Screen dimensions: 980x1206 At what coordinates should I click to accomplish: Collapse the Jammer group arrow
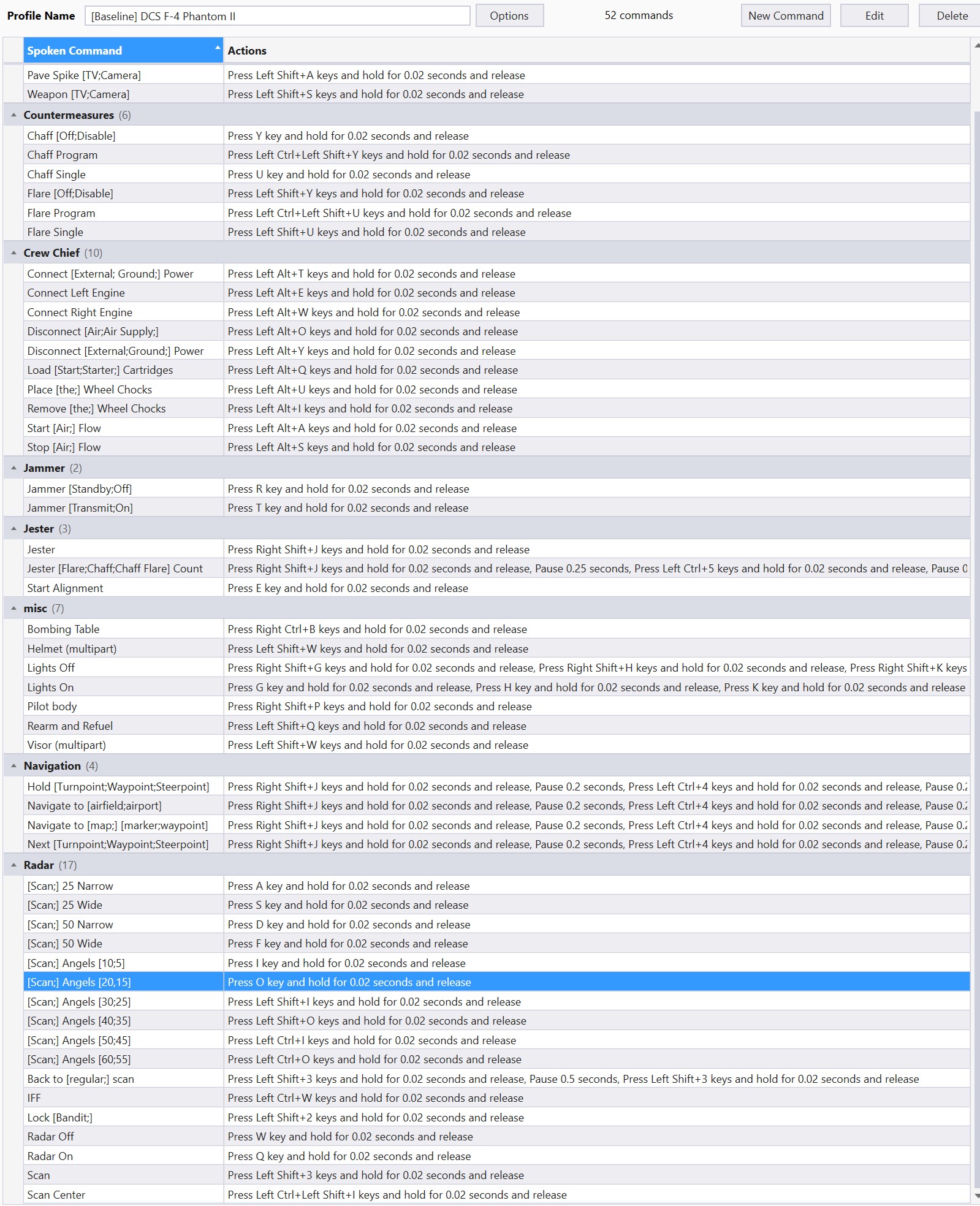pos(13,468)
